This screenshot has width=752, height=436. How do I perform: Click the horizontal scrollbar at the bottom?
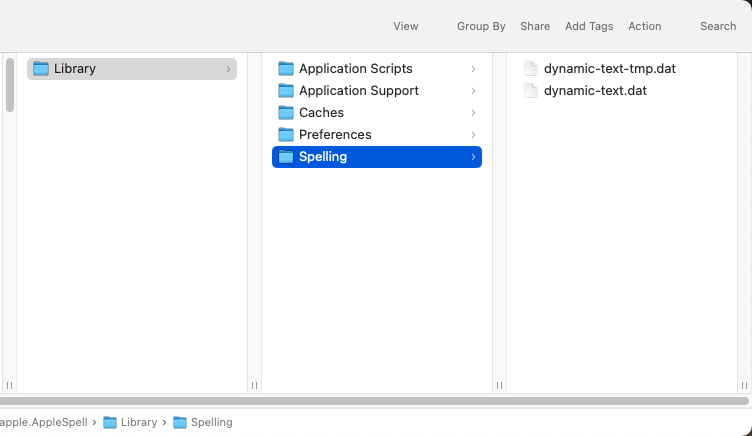pyautogui.click(x=374, y=401)
